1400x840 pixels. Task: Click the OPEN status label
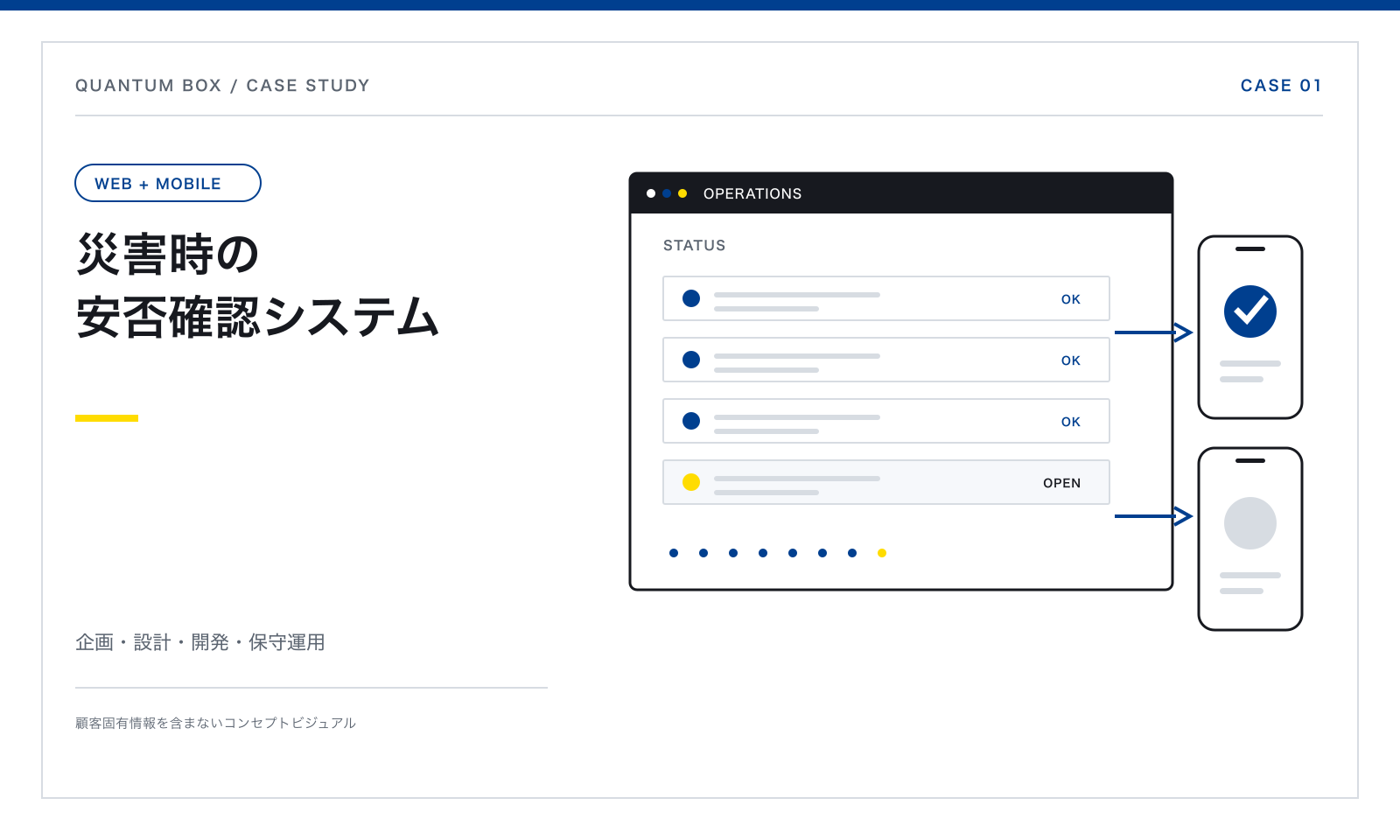1061,483
